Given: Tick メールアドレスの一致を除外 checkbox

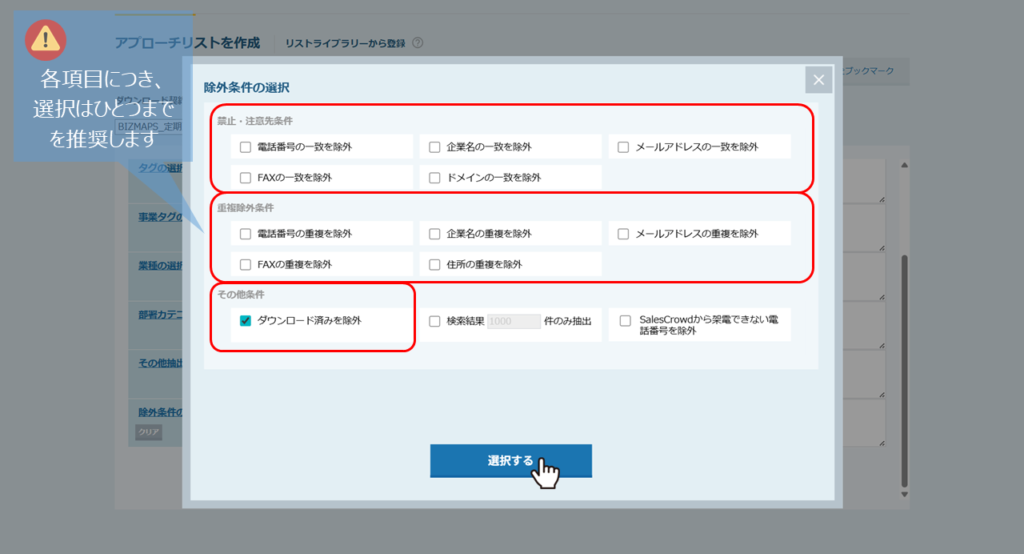Looking at the screenshot, I should 623,147.
